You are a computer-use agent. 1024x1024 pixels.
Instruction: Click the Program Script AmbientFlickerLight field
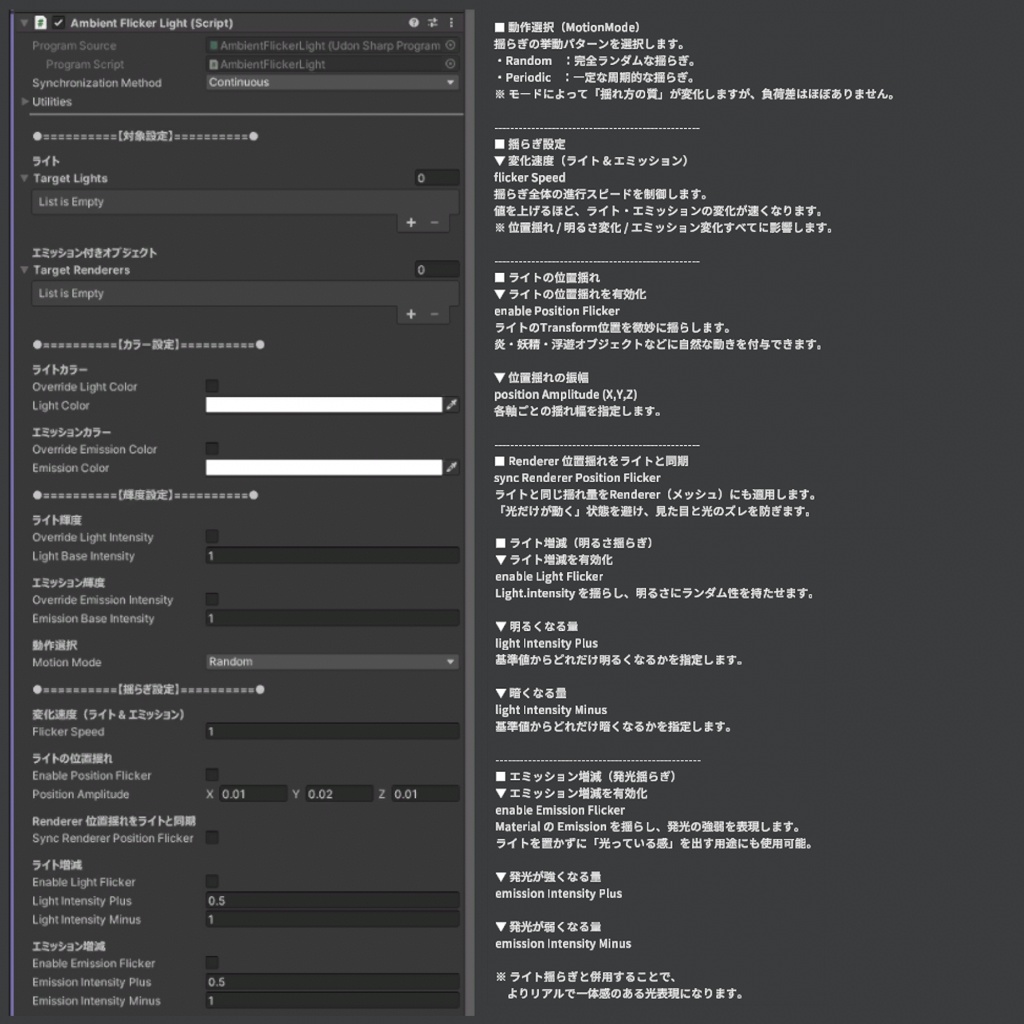pos(325,64)
